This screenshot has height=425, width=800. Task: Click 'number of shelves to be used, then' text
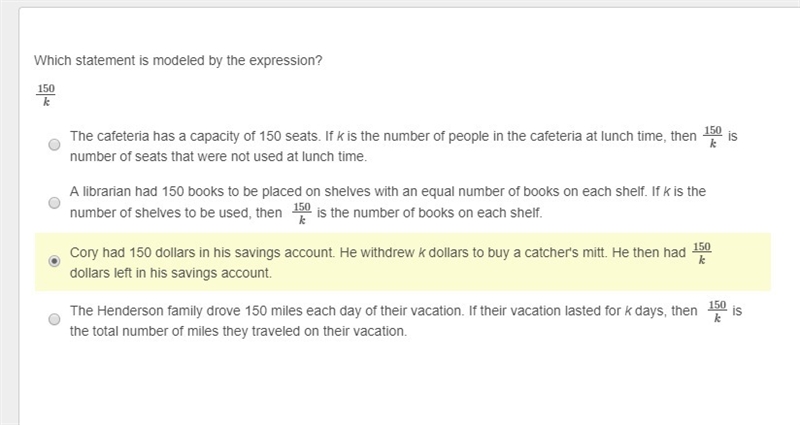pos(176,213)
